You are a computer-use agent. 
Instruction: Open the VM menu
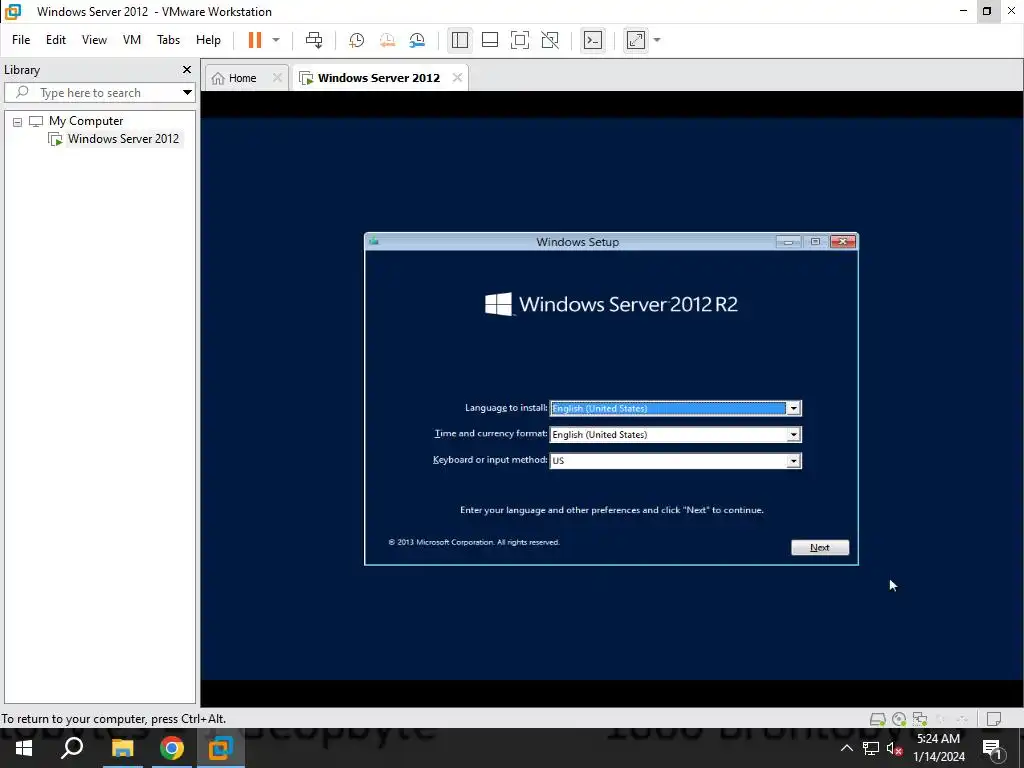tap(132, 40)
